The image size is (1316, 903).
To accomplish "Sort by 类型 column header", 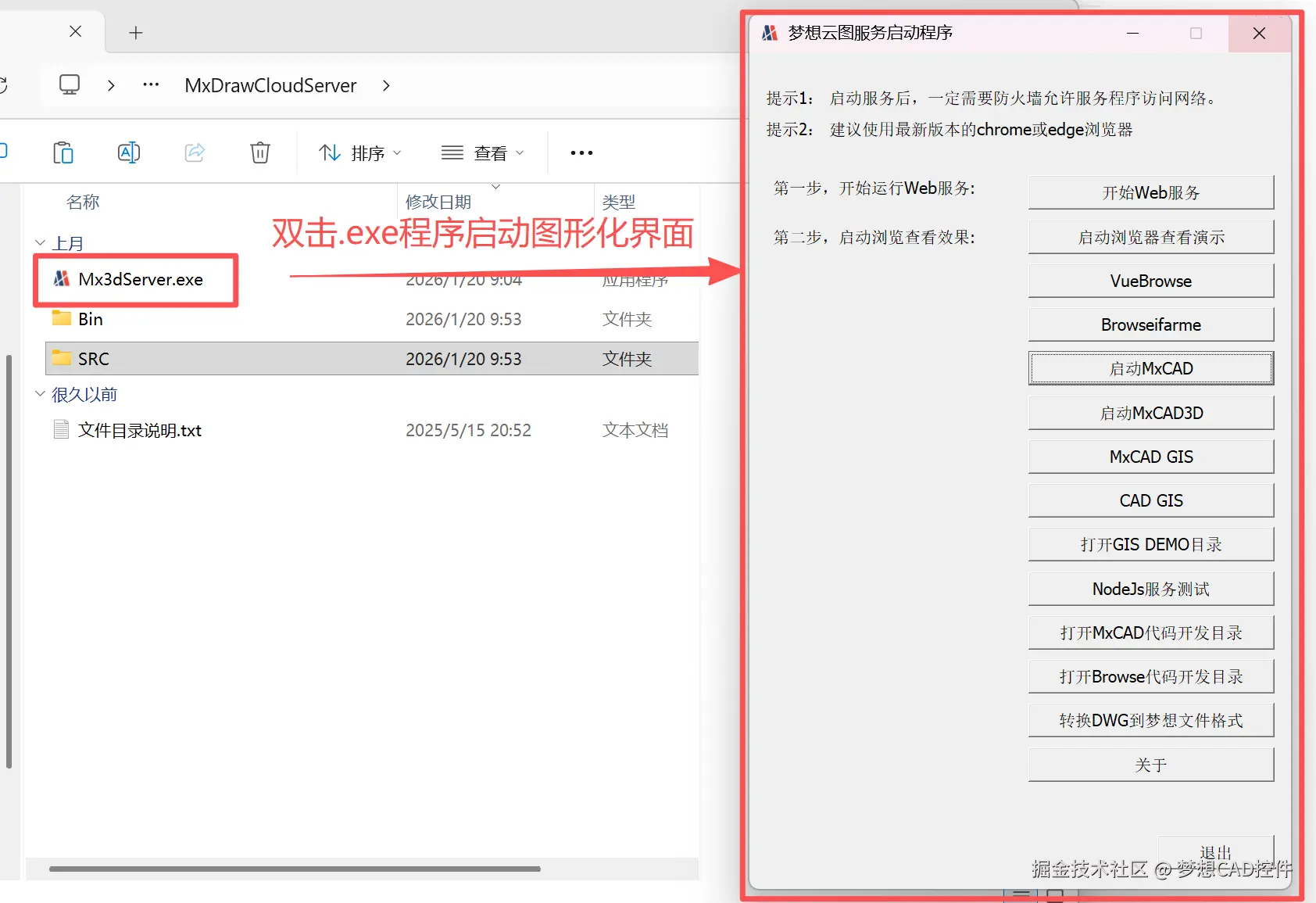I will click(x=619, y=202).
